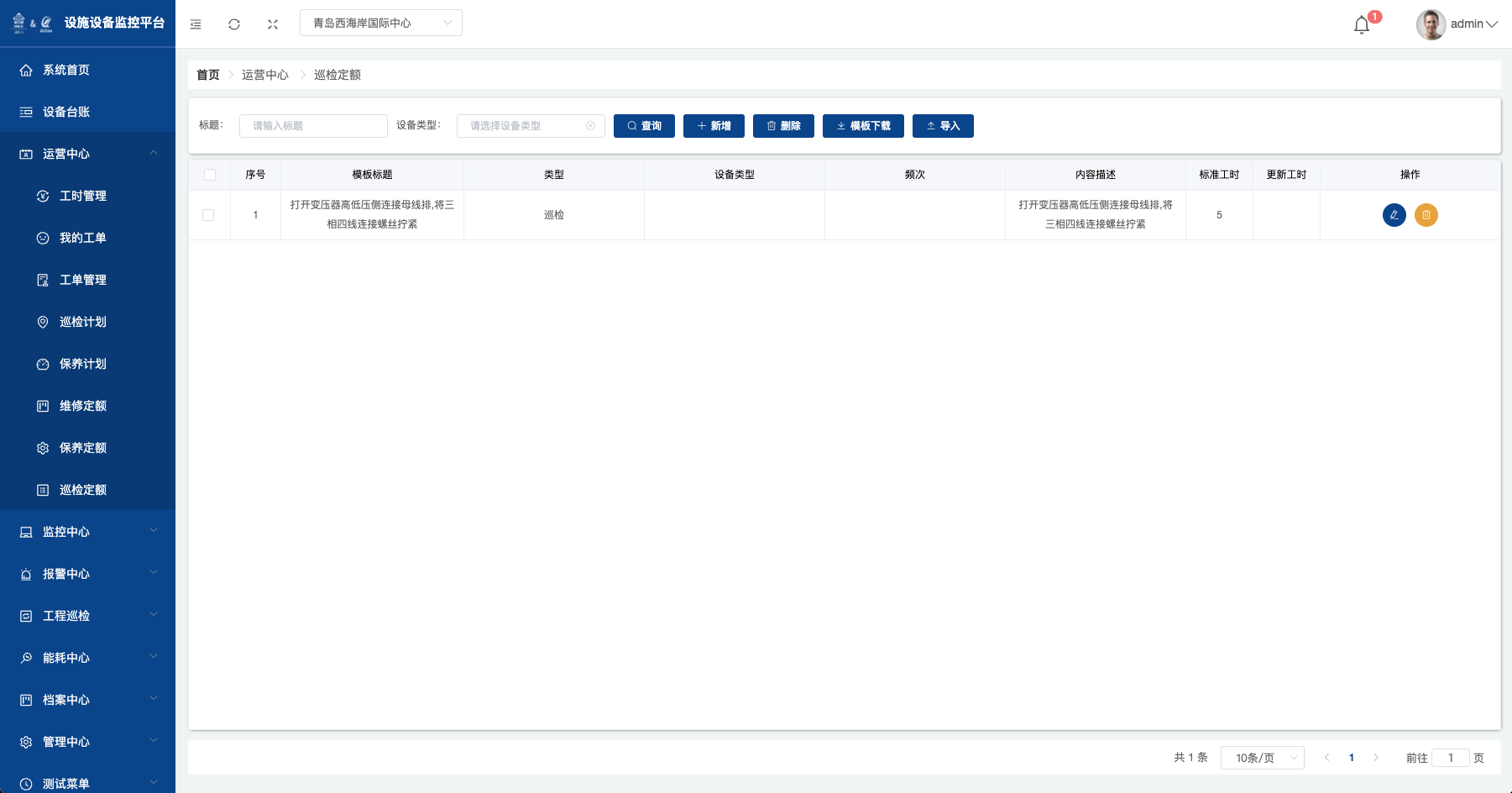The image size is (1512, 793).
Task: Click the notification bell icon
Action: click(1362, 25)
